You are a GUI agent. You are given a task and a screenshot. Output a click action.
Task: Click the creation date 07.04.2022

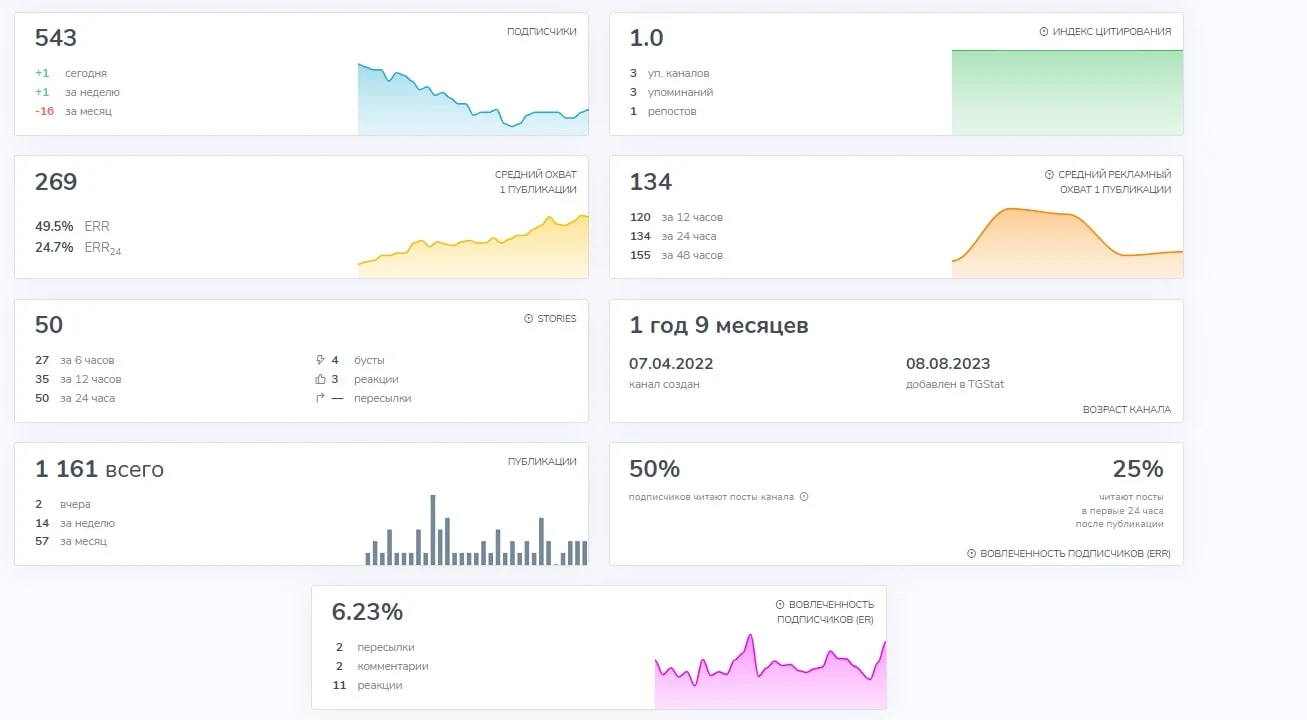[x=671, y=364]
